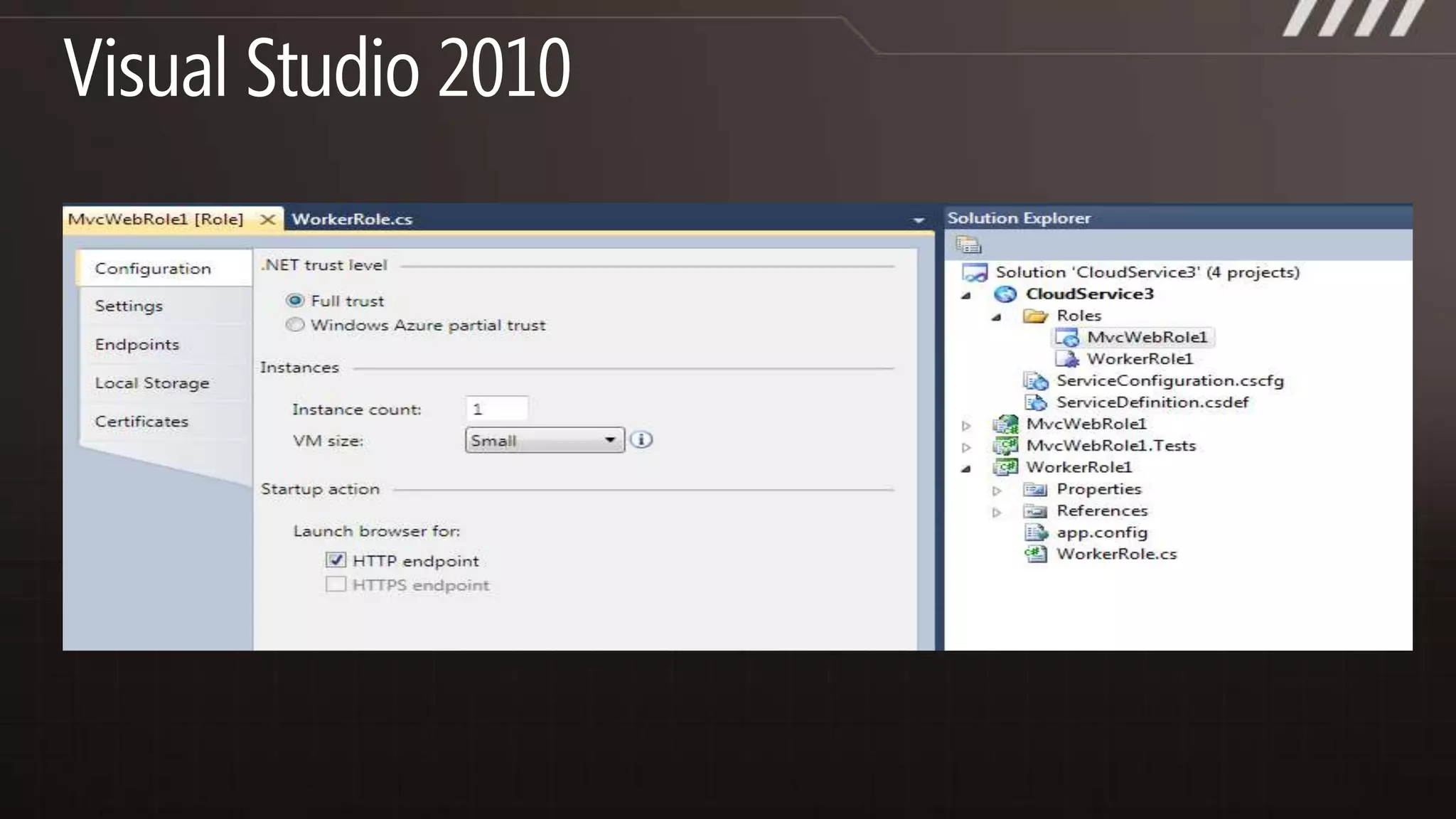Expand the MvcWebRole1.Tests project node
The image size is (1456, 819).
point(966,447)
